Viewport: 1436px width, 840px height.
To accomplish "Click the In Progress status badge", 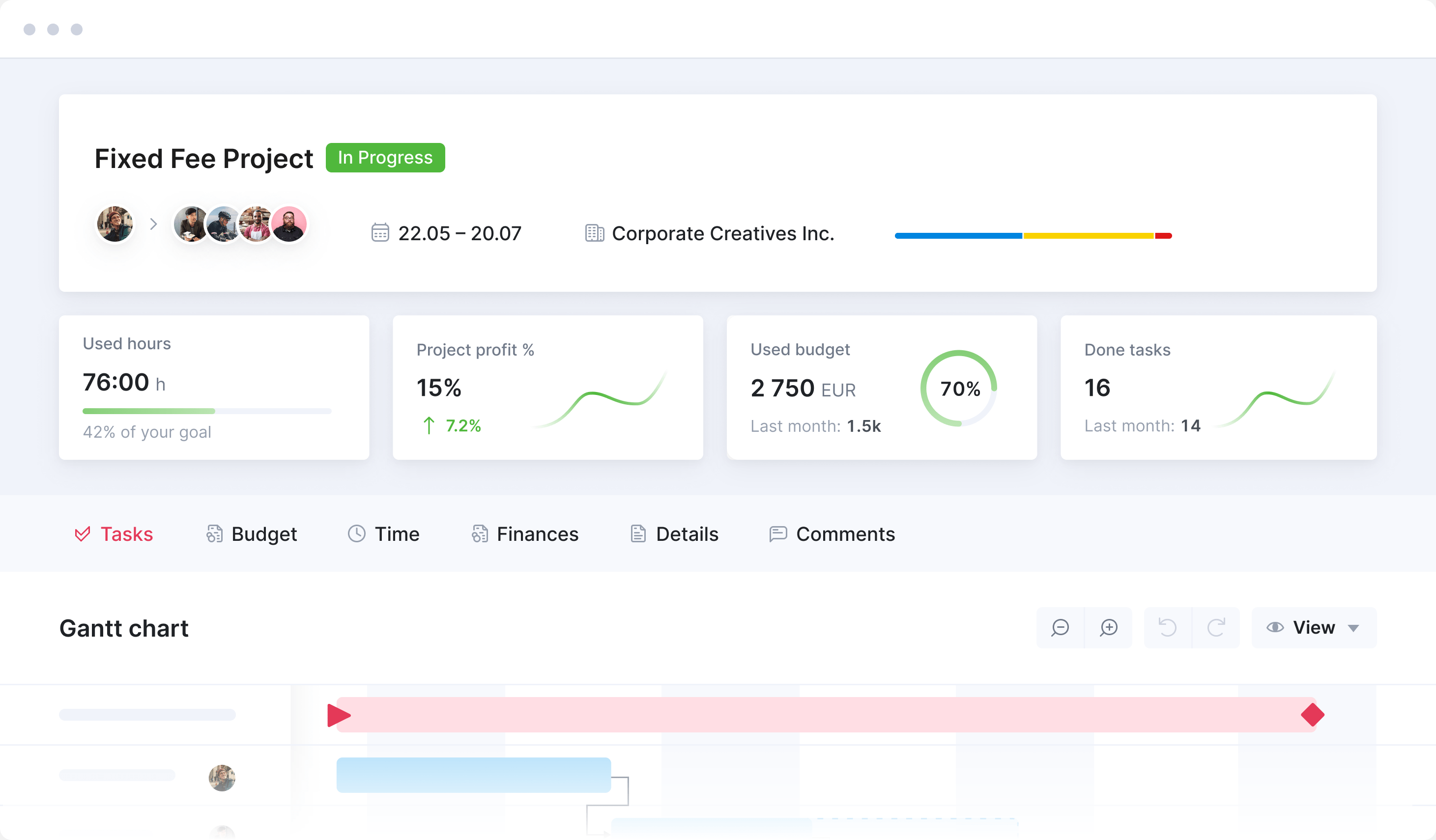I will point(385,158).
